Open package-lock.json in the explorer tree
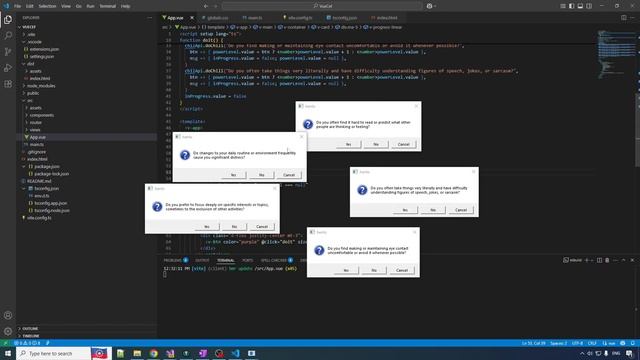This screenshot has height=360, width=640. click(x=51, y=174)
